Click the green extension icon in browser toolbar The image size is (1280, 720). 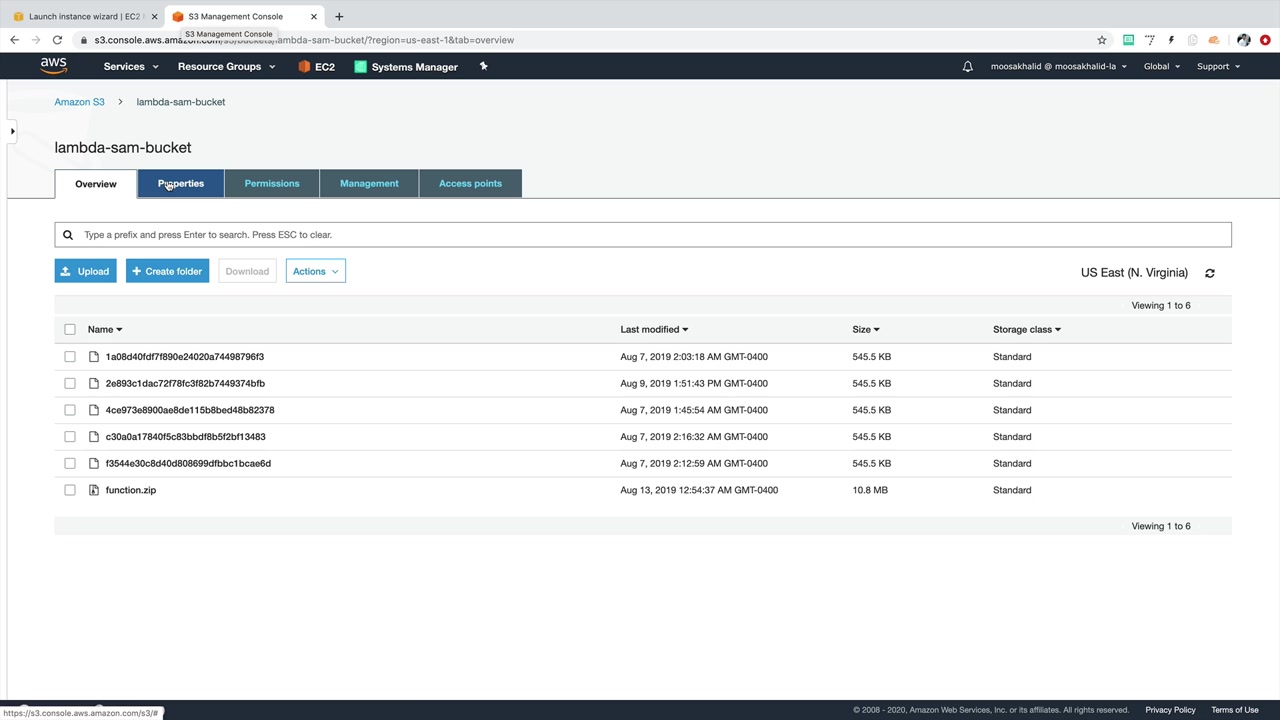(x=1128, y=40)
